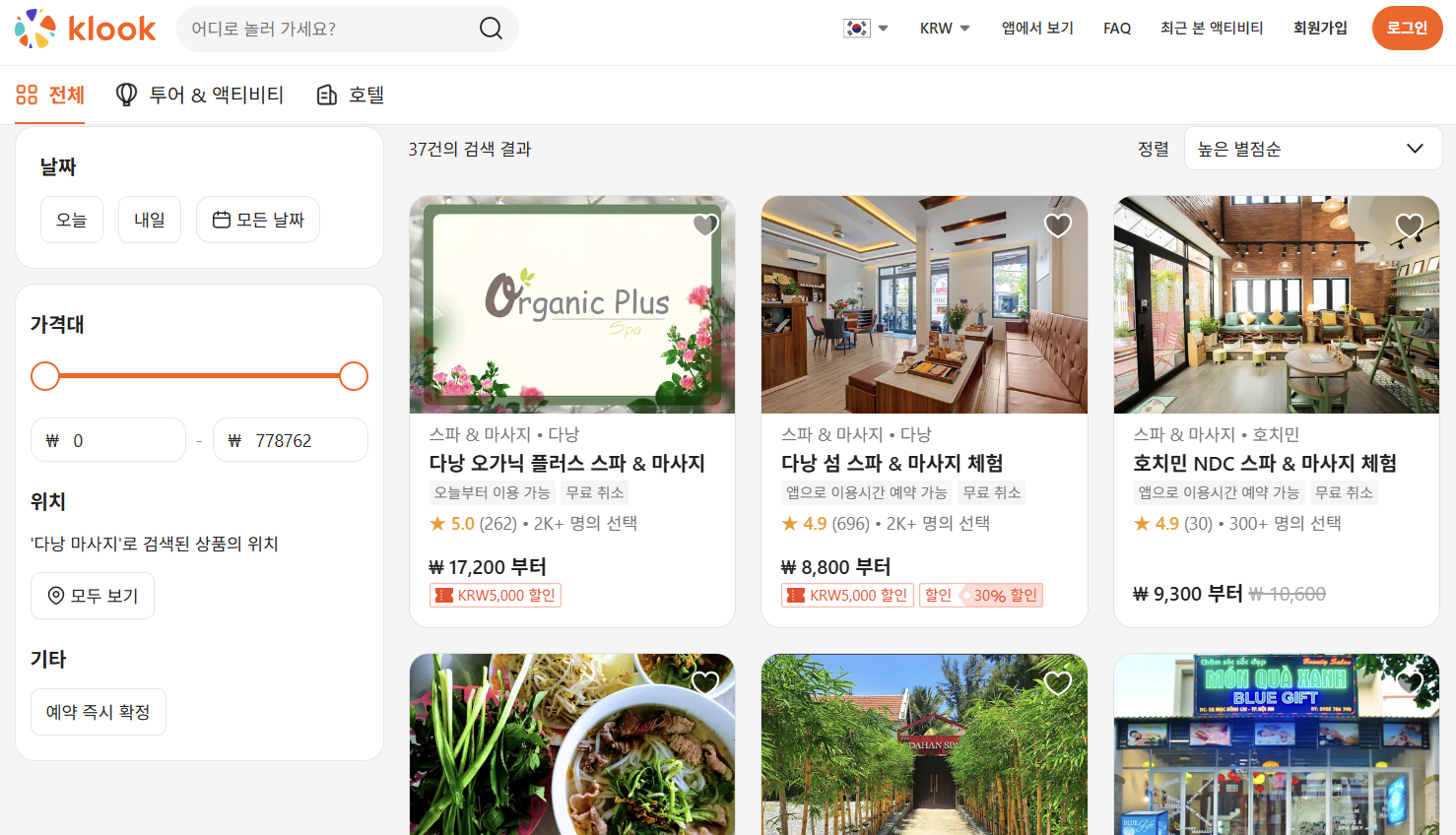The width and height of the screenshot is (1456, 835).
Task: Click the Klook logo
Action: point(86,29)
